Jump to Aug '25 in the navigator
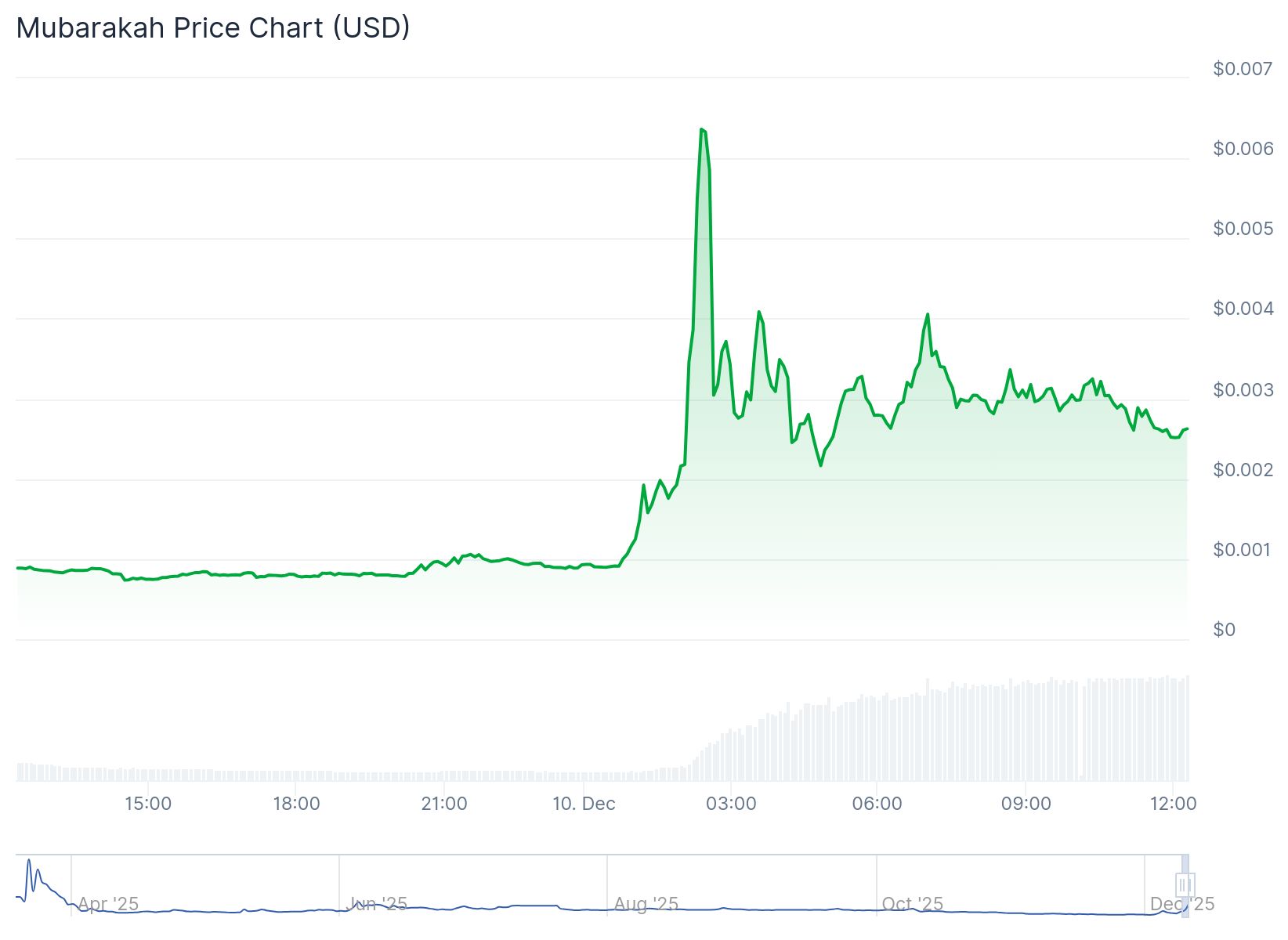The width and height of the screenshot is (1288, 940). (x=646, y=904)
